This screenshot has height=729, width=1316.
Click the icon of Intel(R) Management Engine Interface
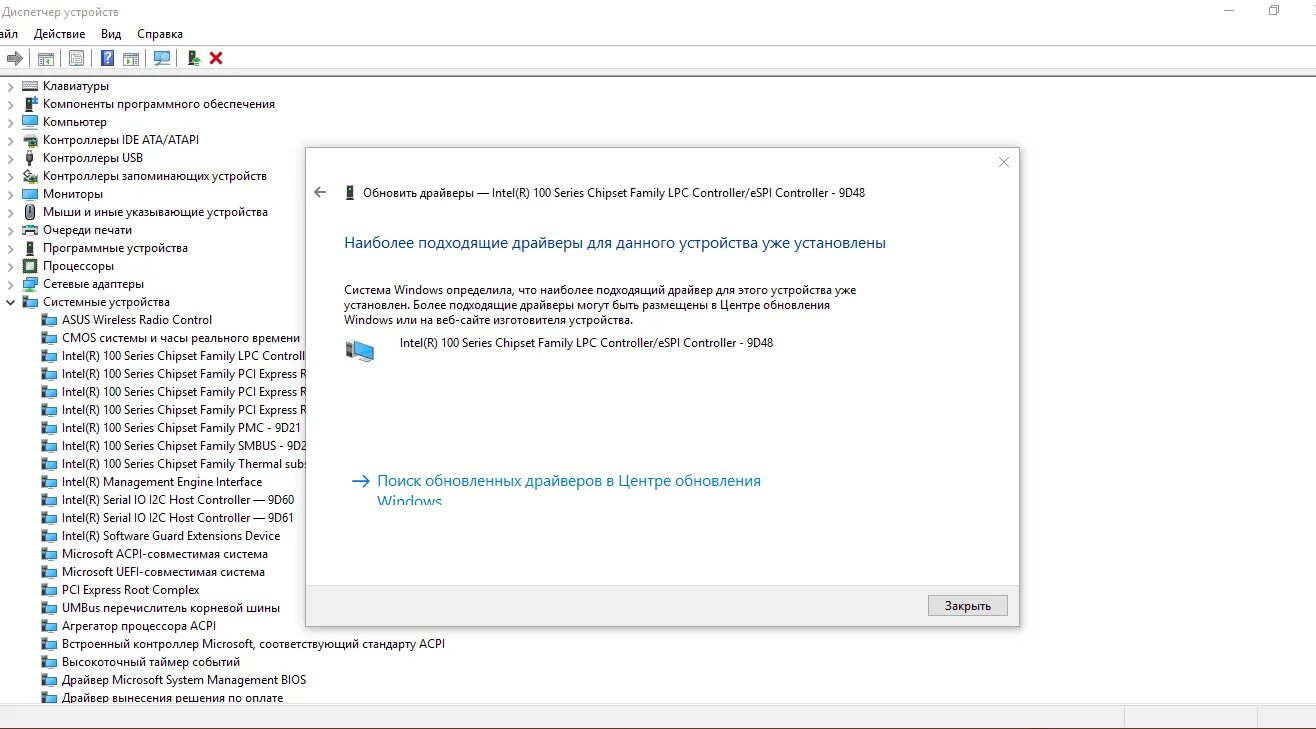[49, 482]
